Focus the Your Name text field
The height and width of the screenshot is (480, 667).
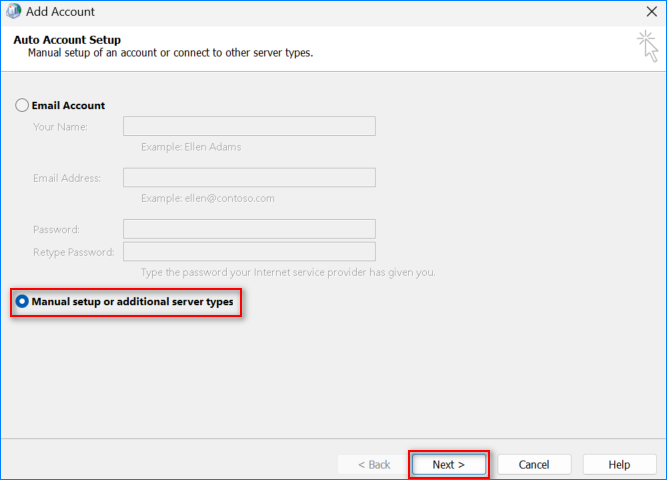[249, 126]
